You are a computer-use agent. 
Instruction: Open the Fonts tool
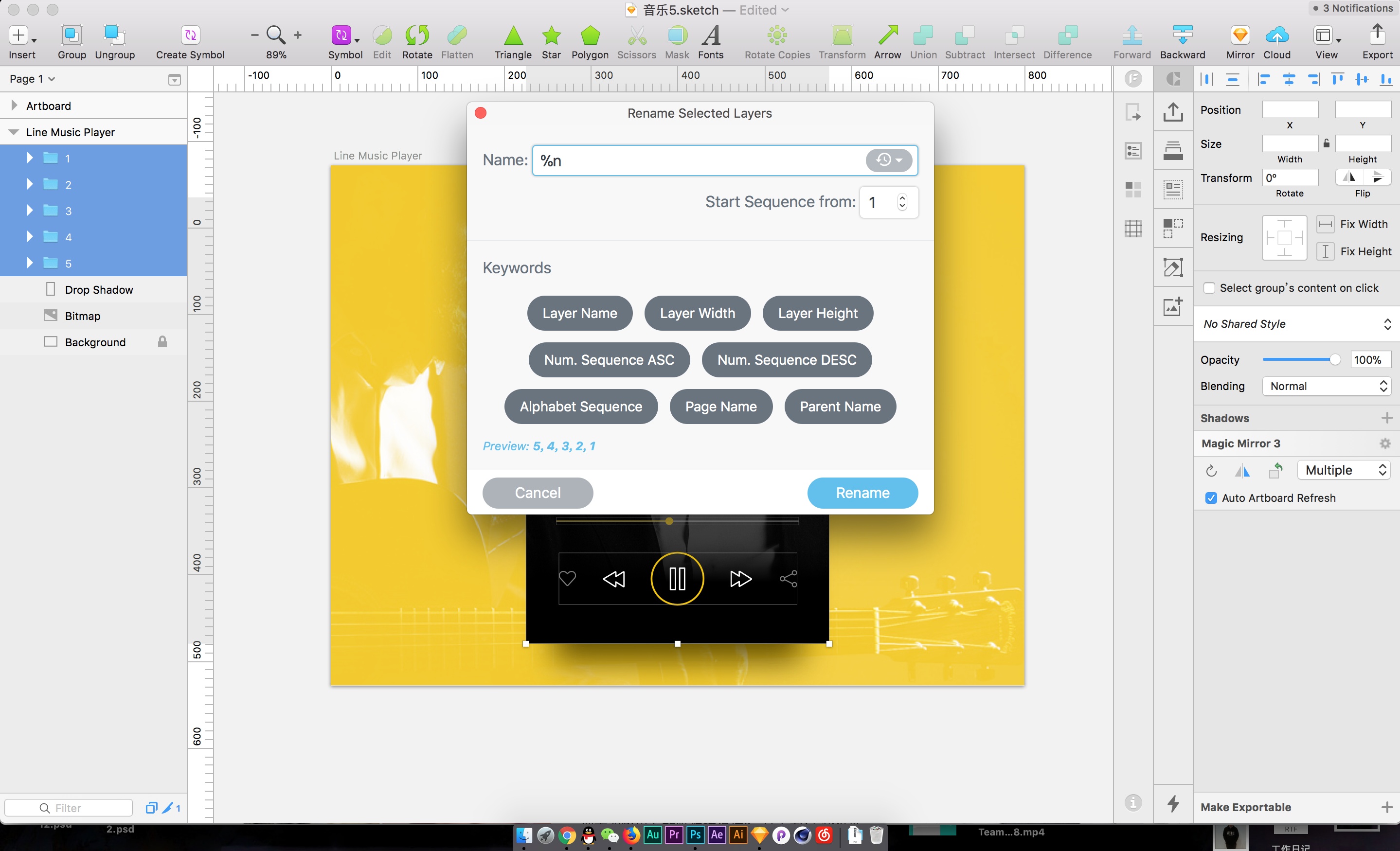[710, 36]
